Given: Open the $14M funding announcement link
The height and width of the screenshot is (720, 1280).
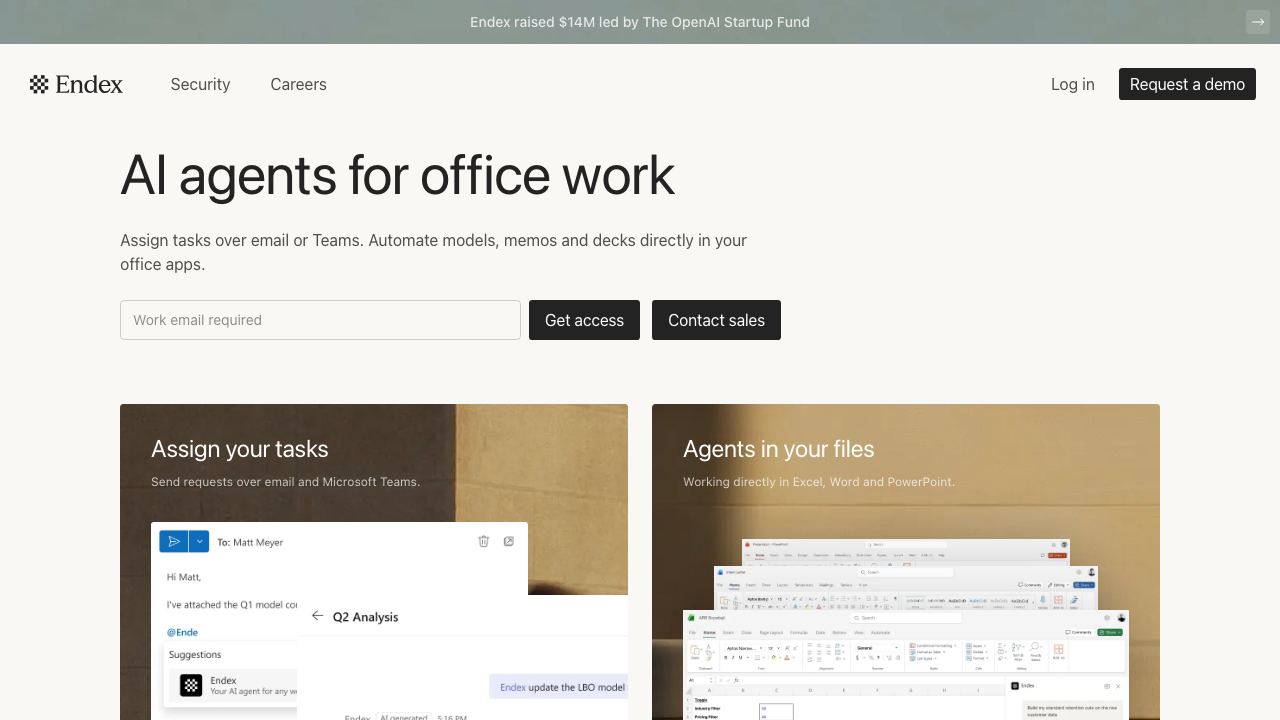Looking at the screenshot, I should tap(640, 22).
